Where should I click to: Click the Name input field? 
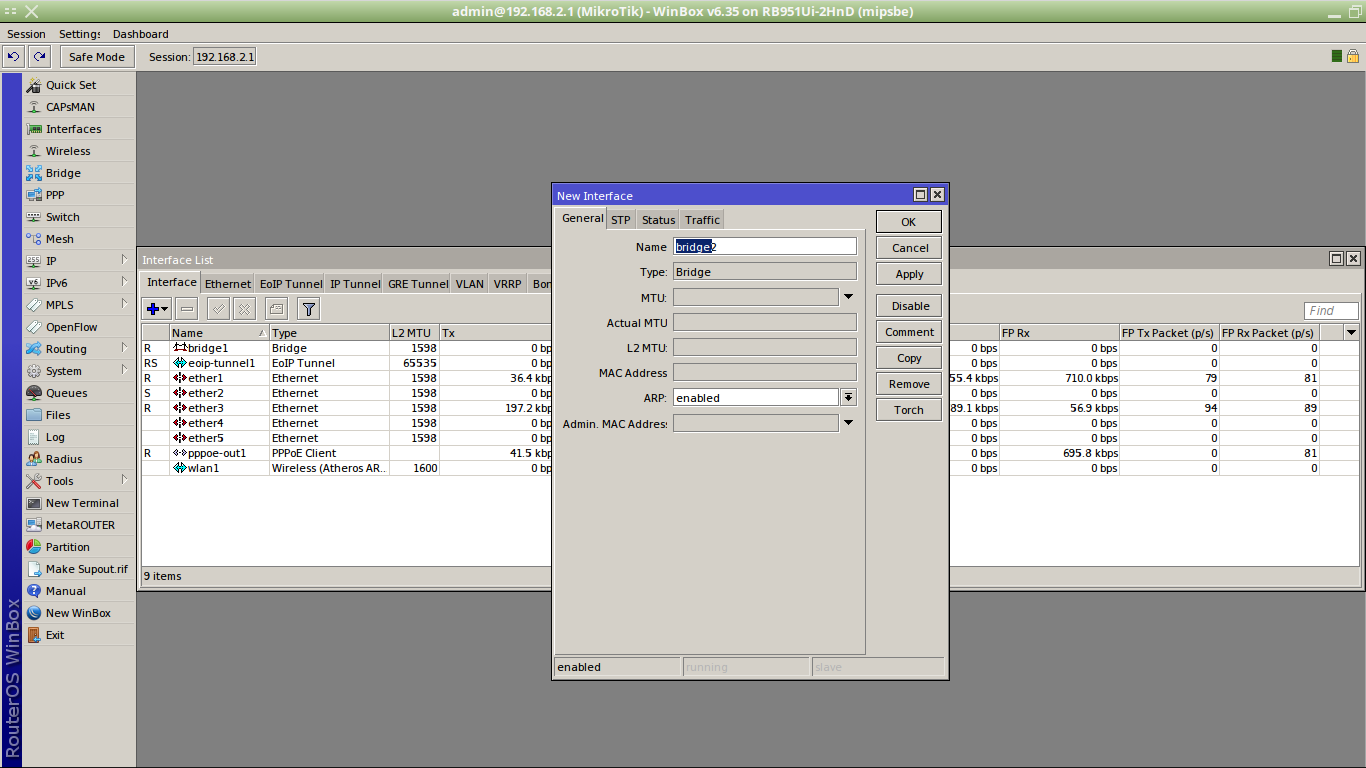click(x=765, y=246)
